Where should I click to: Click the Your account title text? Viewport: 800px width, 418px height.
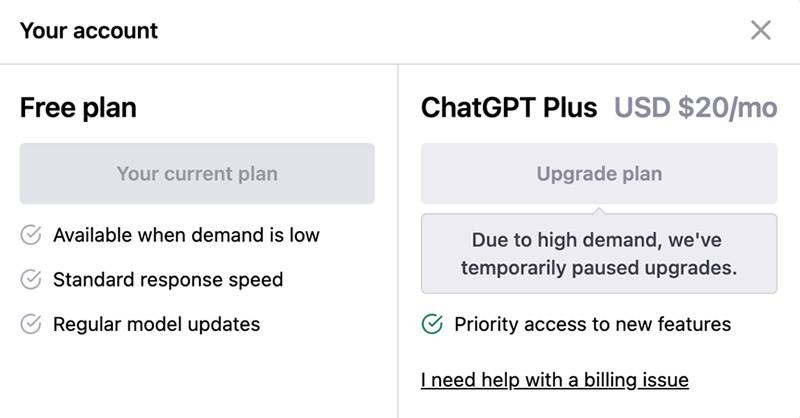coord(89,31)
